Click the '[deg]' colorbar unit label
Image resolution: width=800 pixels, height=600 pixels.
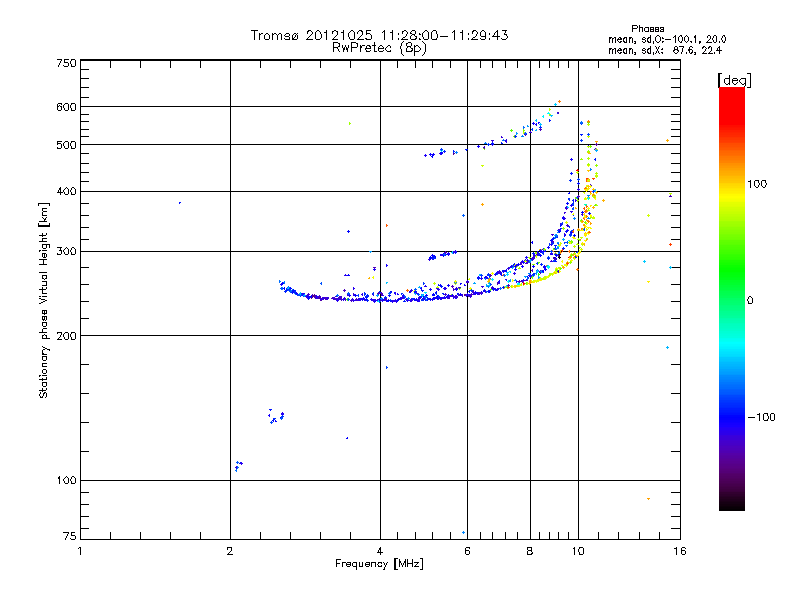coord(734,80)
